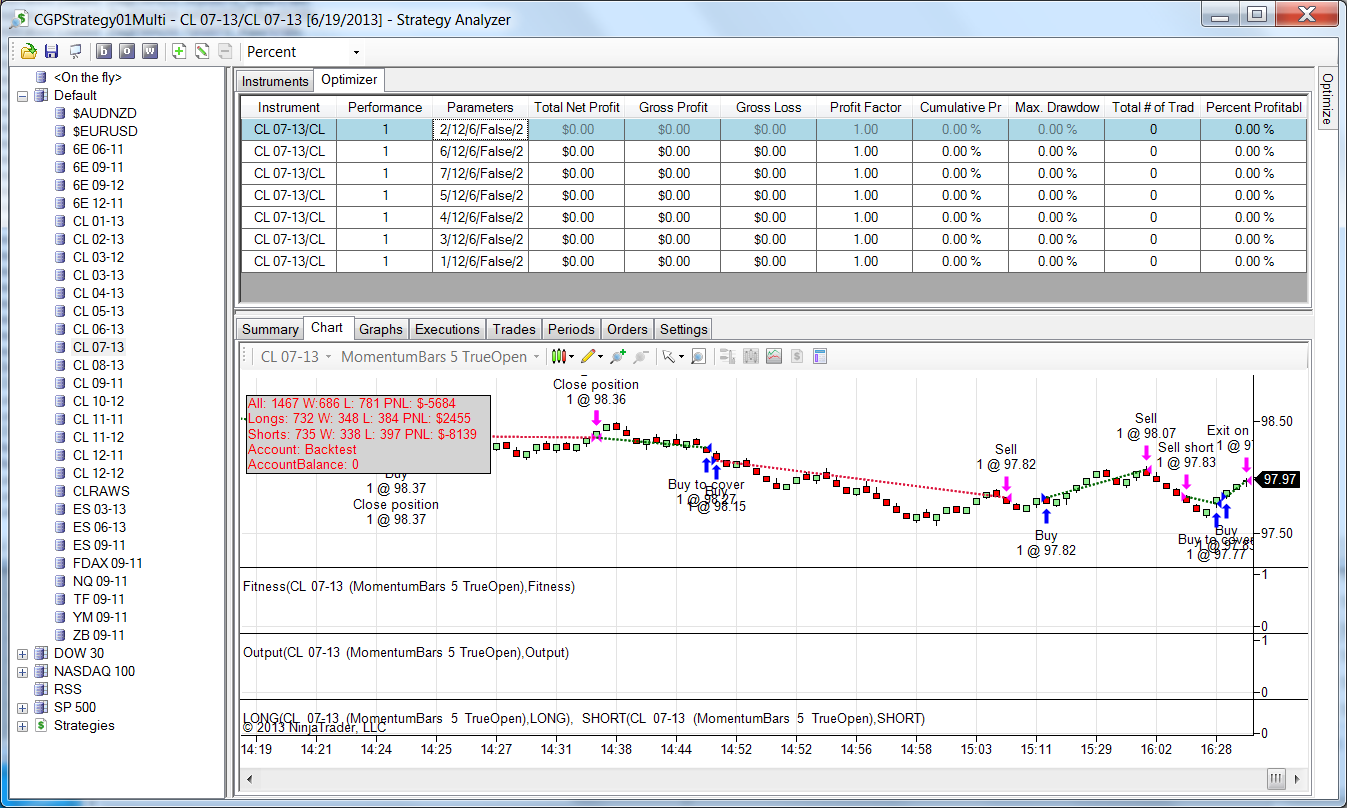The width and height of the screenshot is (1347, 808).
Task: Open the Executions tab
Action: pyautogui.click(x=447, y=329)
